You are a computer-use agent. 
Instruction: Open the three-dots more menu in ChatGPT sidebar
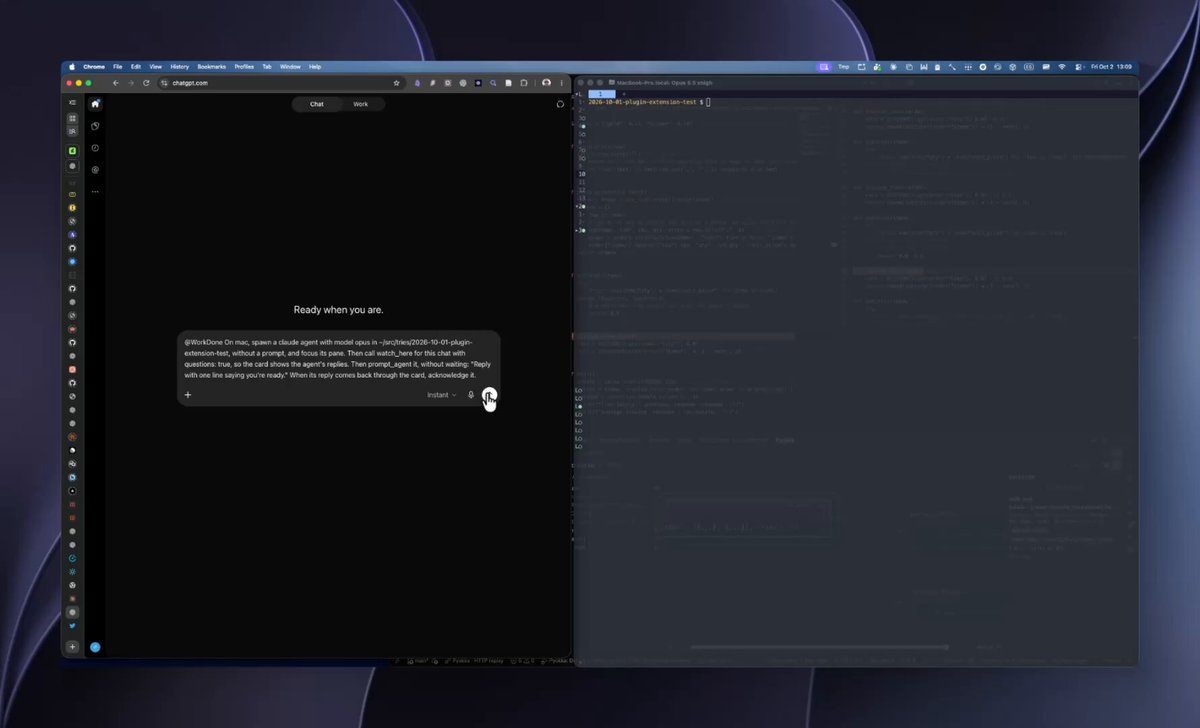click(95, 191)
